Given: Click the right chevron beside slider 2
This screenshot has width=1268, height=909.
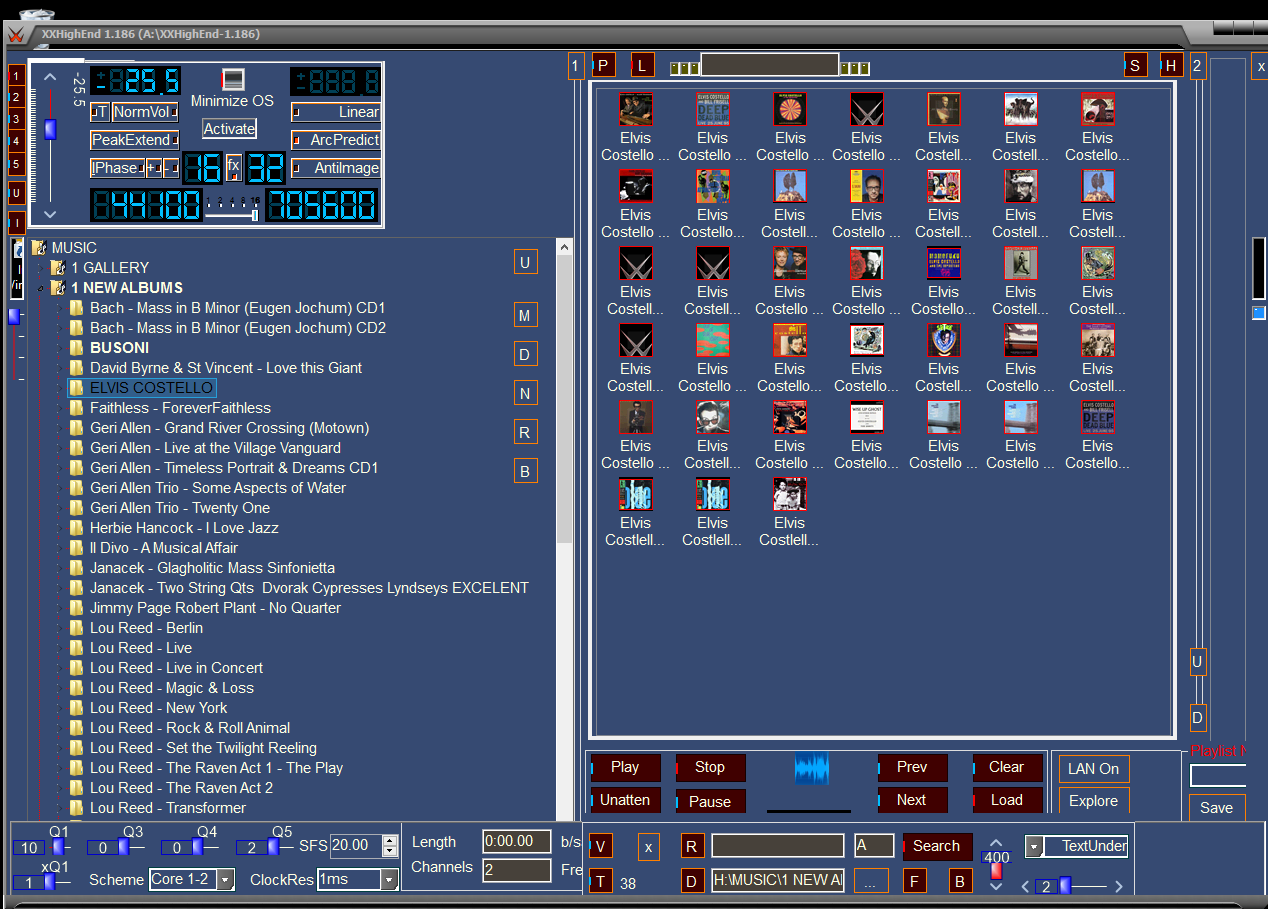Looking at the screenshot, I should click(1118, 886).
